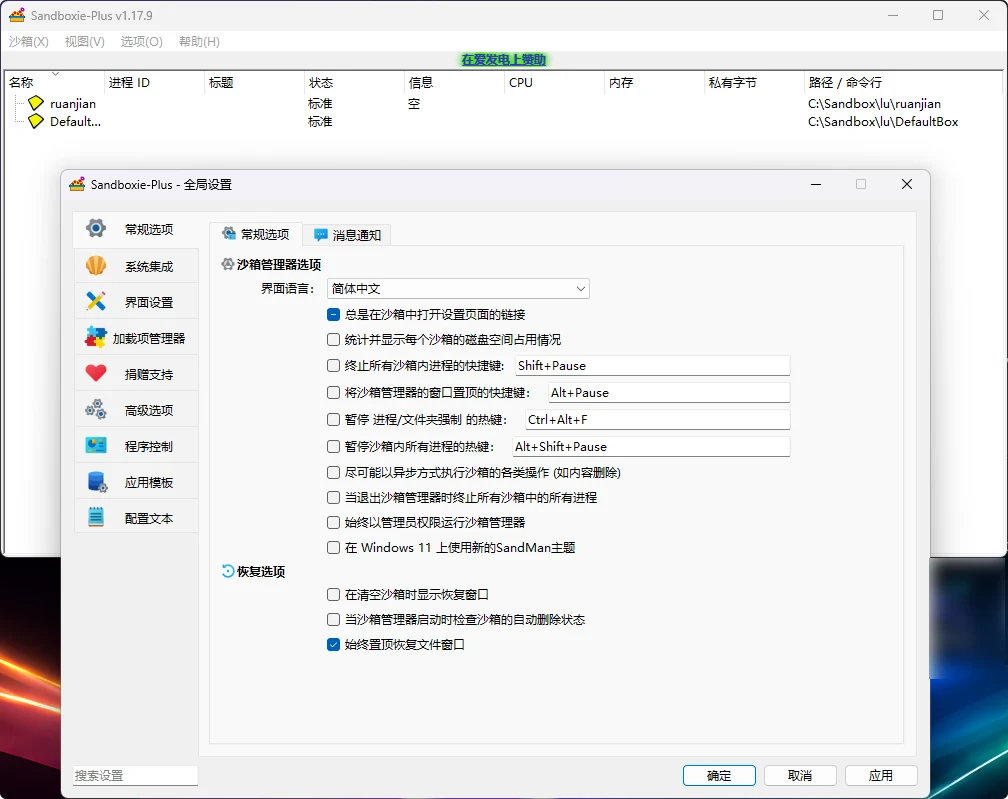
Task: Check 当沙箱管理器启动时检查沙箱的自动删除状态
Action: coord(333,620)
